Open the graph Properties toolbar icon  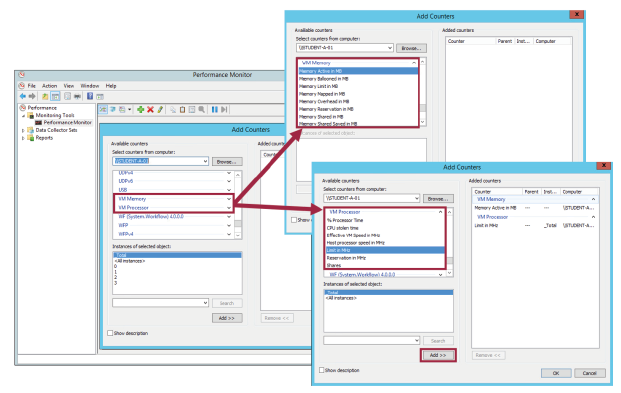click(192, 110)
